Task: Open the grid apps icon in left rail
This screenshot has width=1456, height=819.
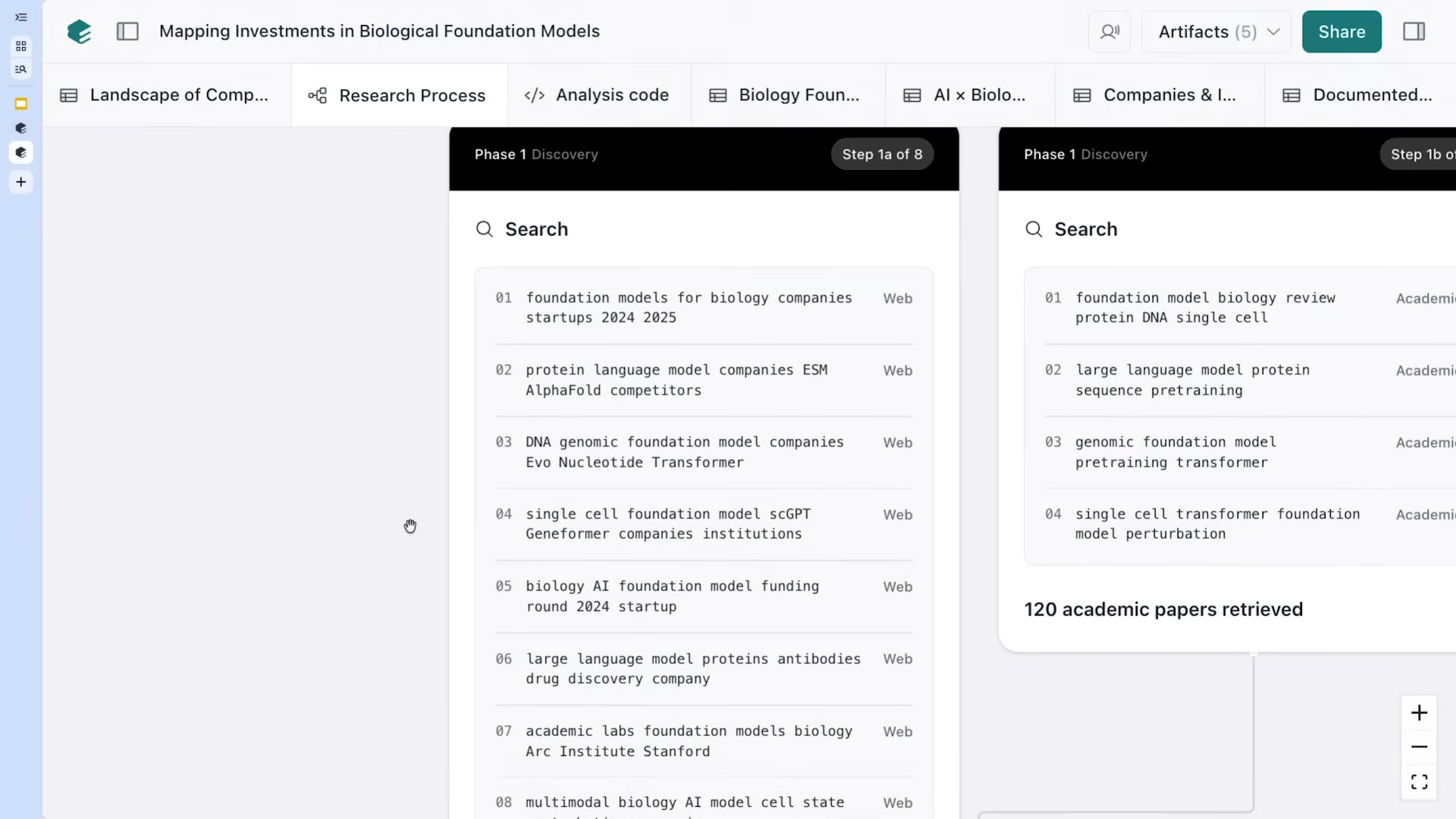Action: tap(21, 46)
